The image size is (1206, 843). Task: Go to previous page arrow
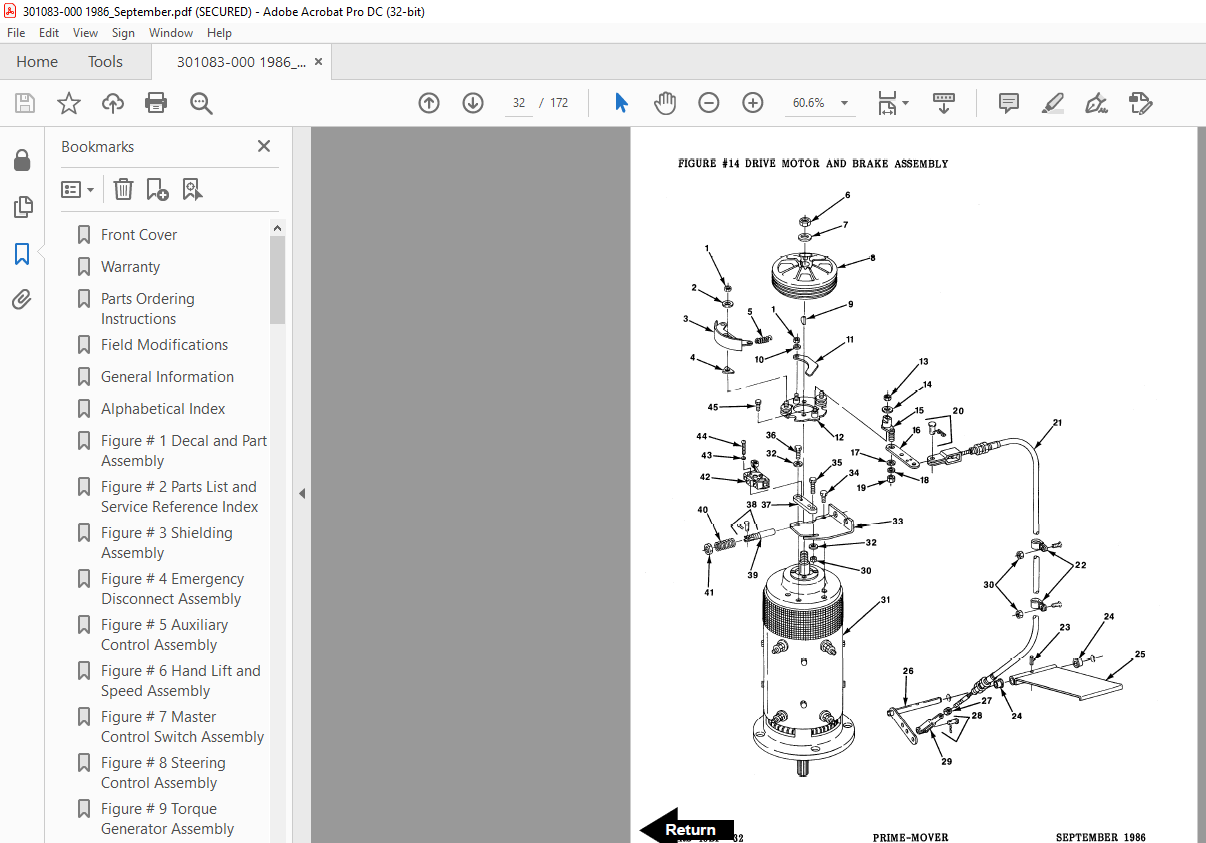(429, 103)
